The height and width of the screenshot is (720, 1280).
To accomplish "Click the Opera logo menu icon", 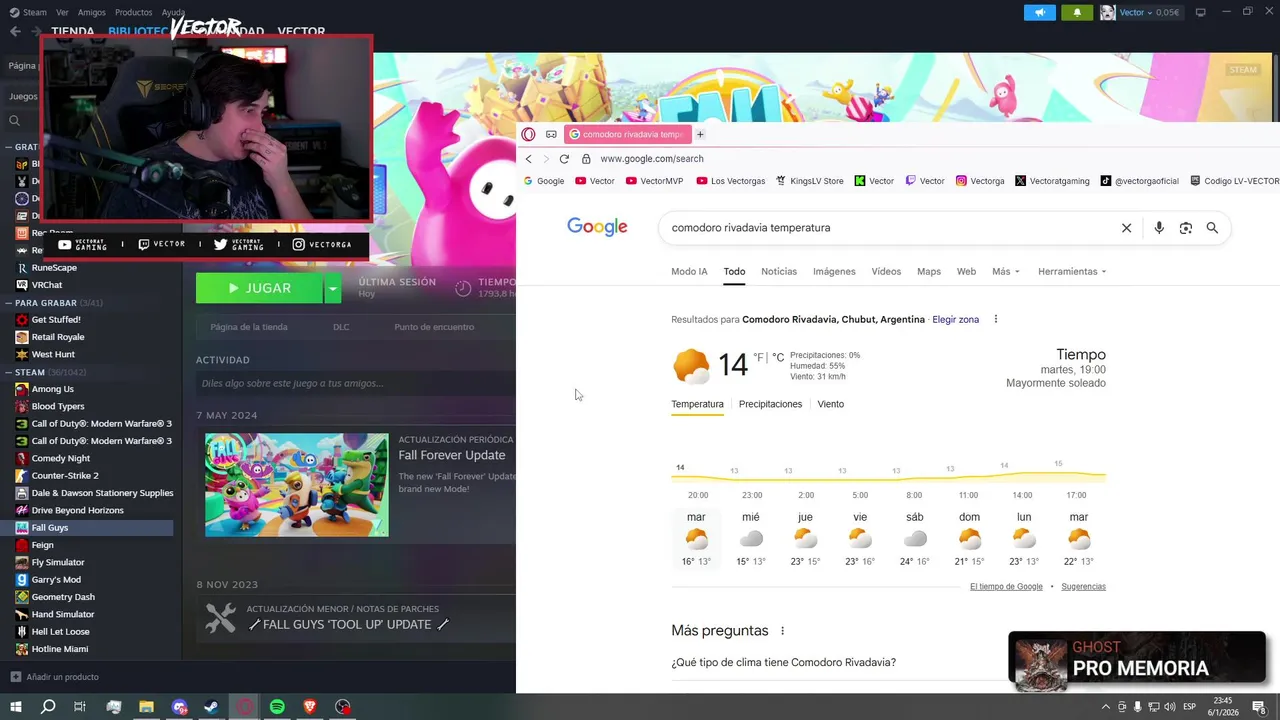I will point(528,134).
